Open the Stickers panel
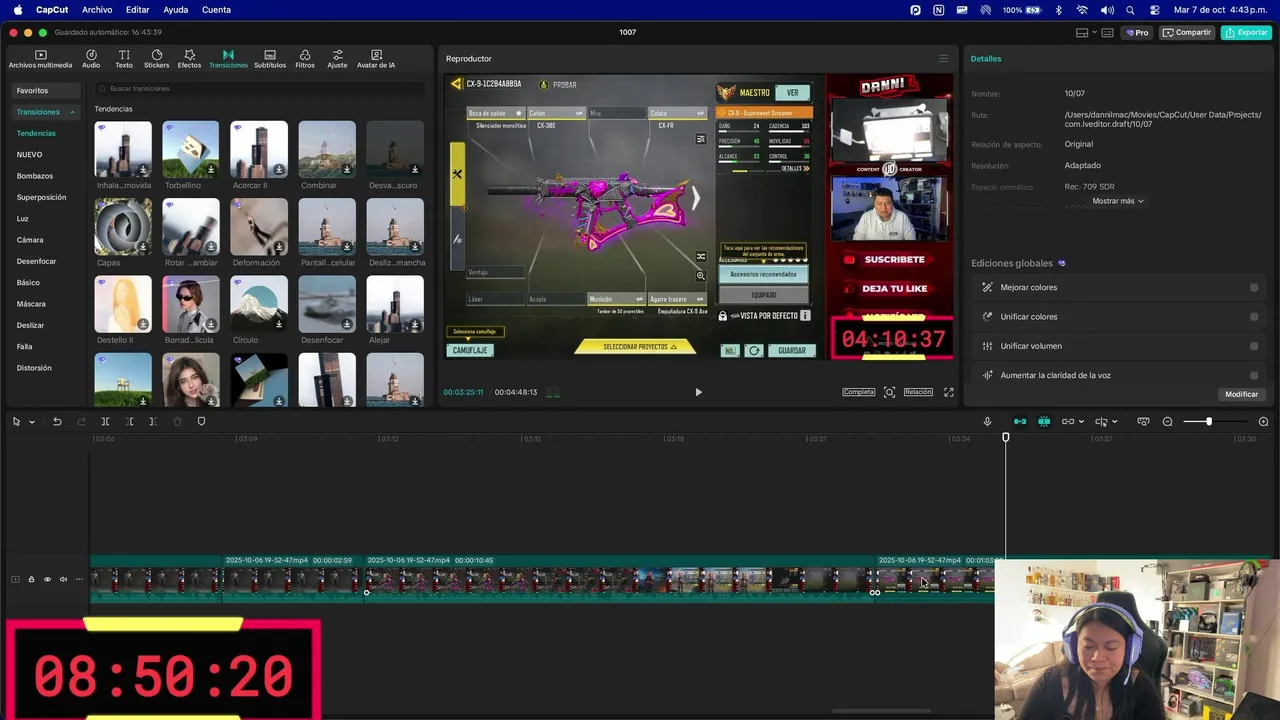This screenshot has height=720, width=1280. click(x=157, y=59)
